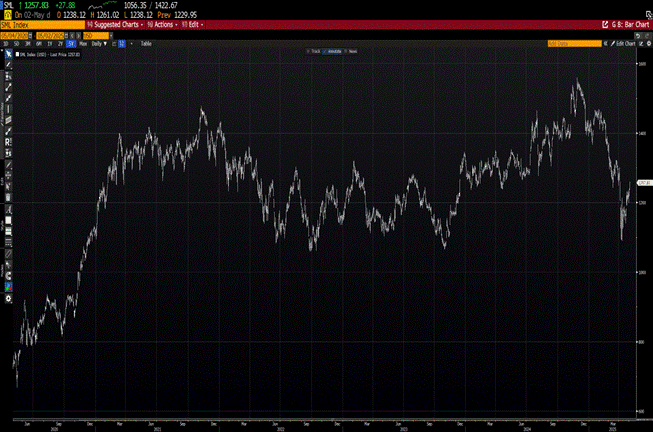Open the line style tool in sidebar
This screenshot has height=432, width=653.
[x=8, y=242]
